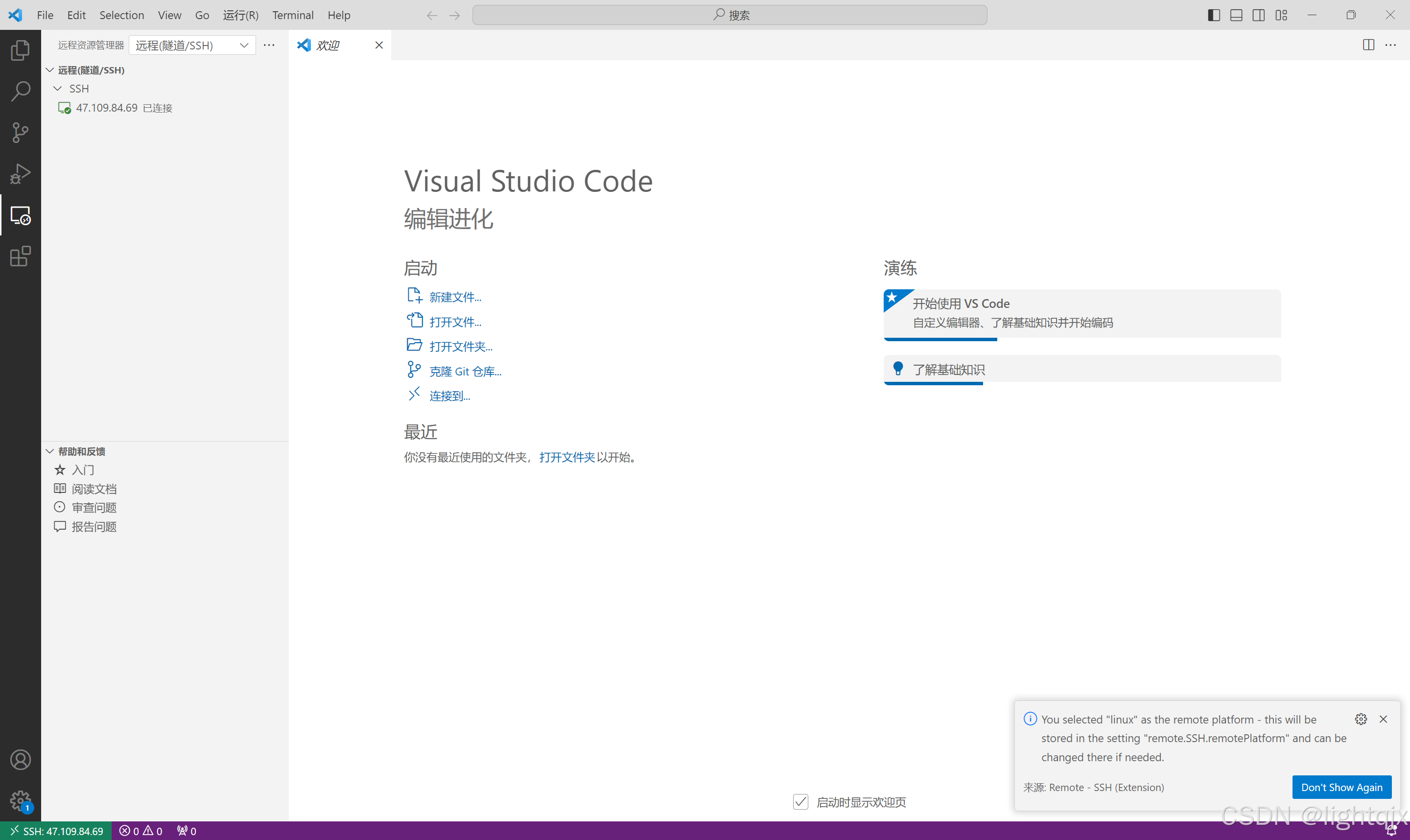Click the 打开文件... link
This screenshot has width=1410, height=840.
[455, 322]
